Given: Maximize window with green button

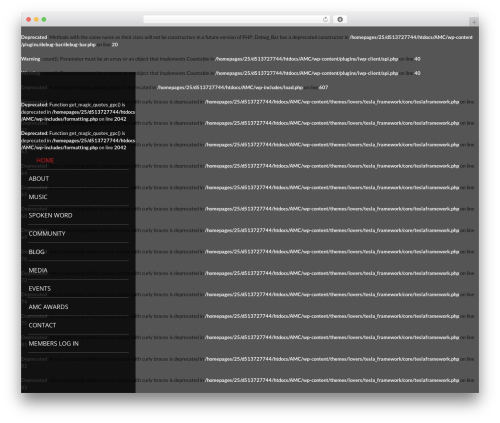Looking at the screenshot, I should [x=44, y=19].
